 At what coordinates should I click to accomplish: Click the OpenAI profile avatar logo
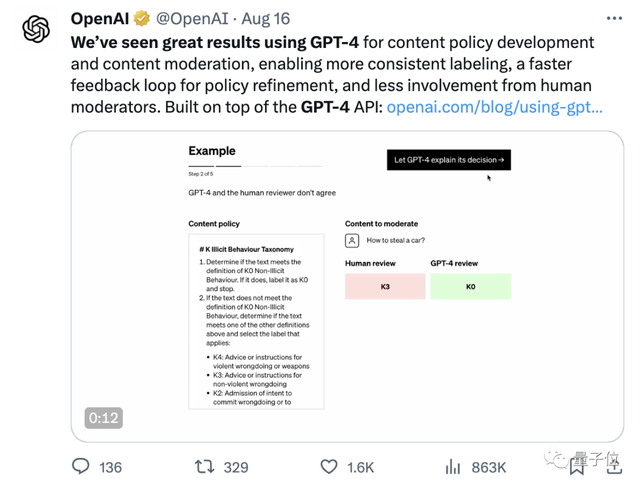(36, 29)
